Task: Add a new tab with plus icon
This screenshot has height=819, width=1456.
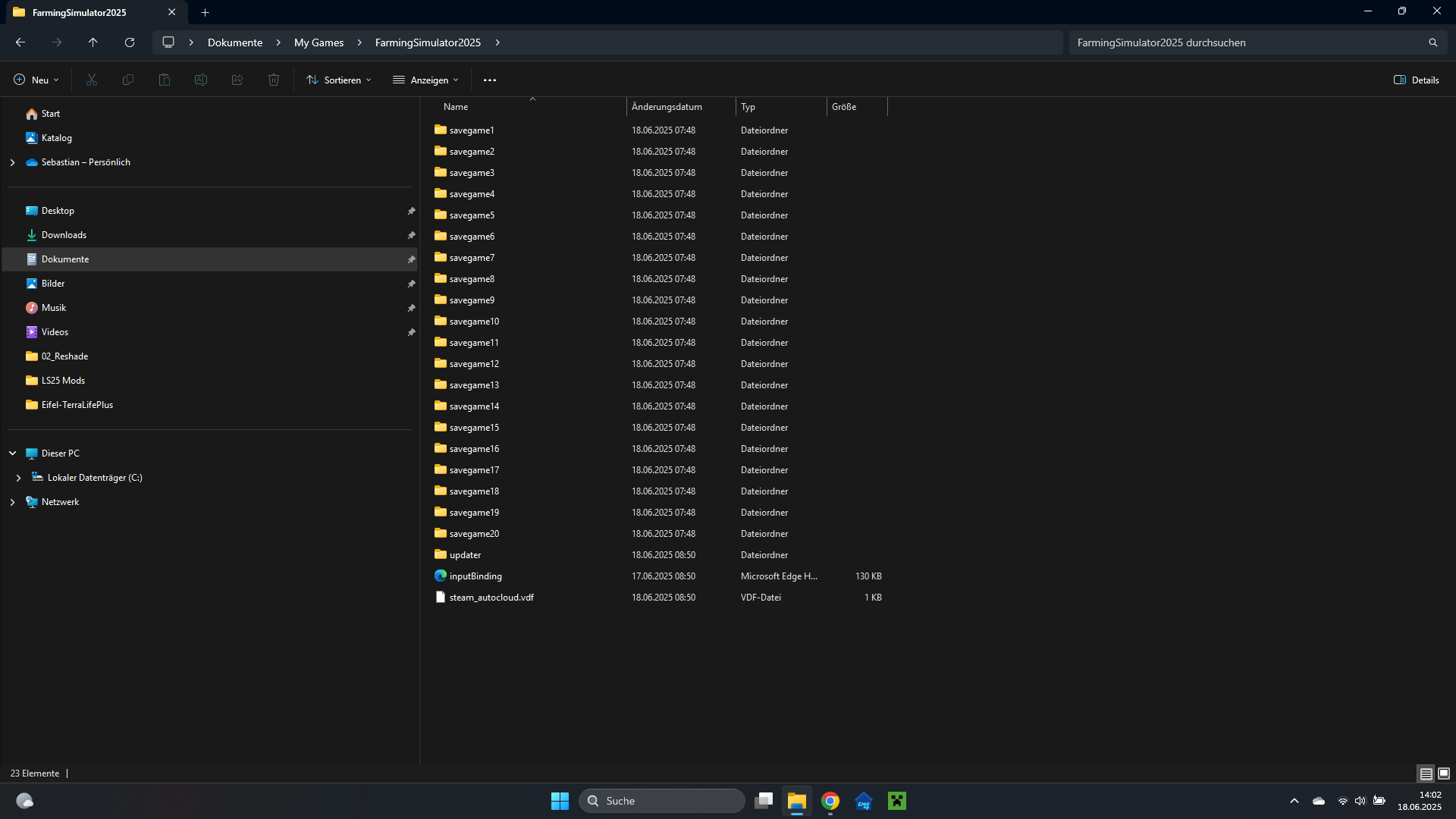Action: coord(205,12)
